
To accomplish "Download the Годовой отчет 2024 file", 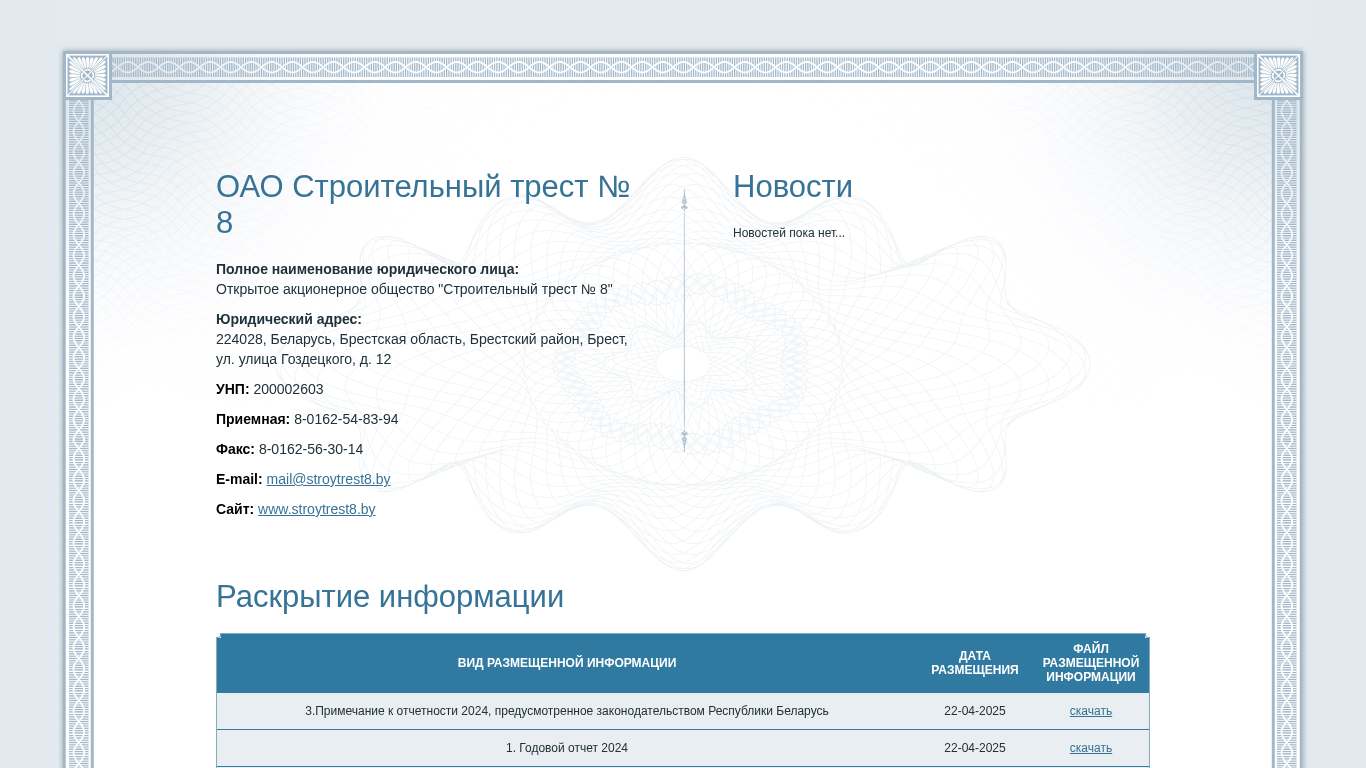I will coord(1090,748).
